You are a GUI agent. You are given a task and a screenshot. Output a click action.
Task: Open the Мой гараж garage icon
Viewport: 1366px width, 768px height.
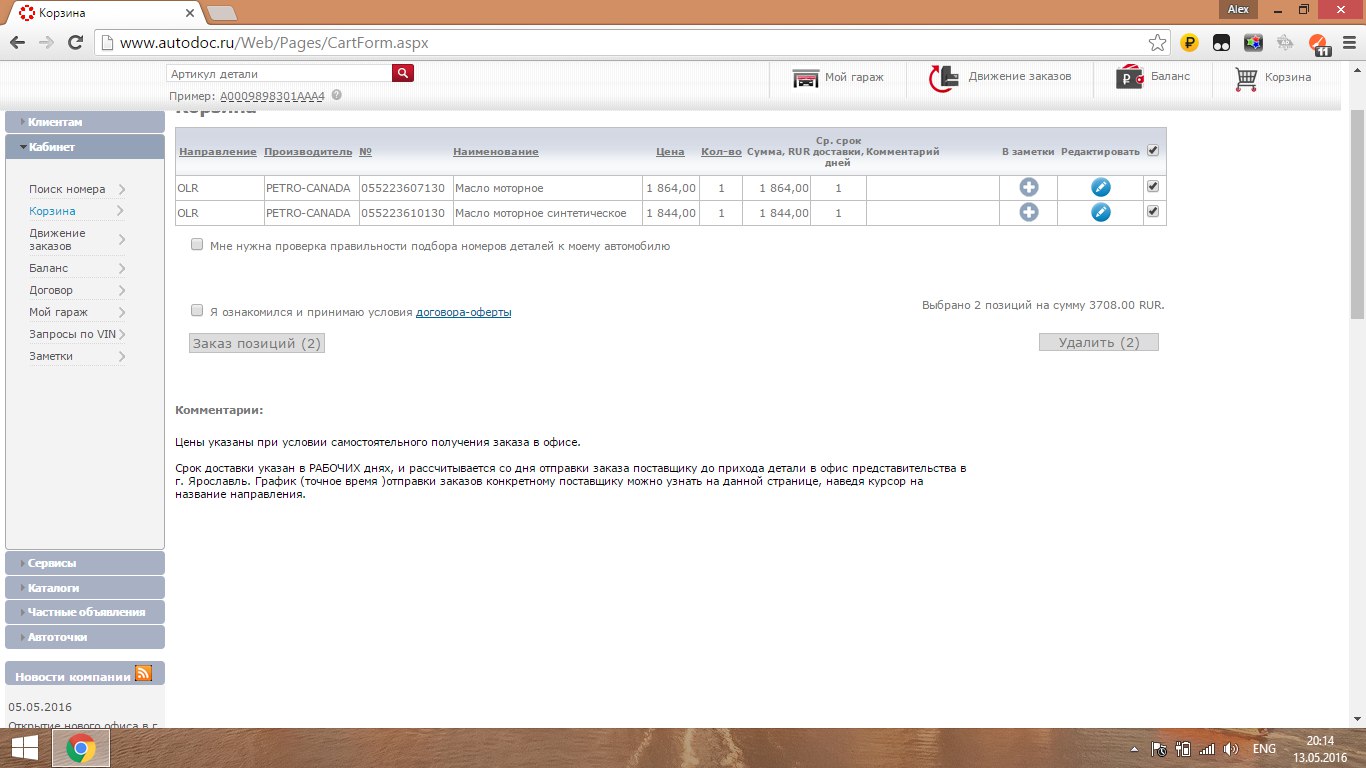click(x=805, y=78)
